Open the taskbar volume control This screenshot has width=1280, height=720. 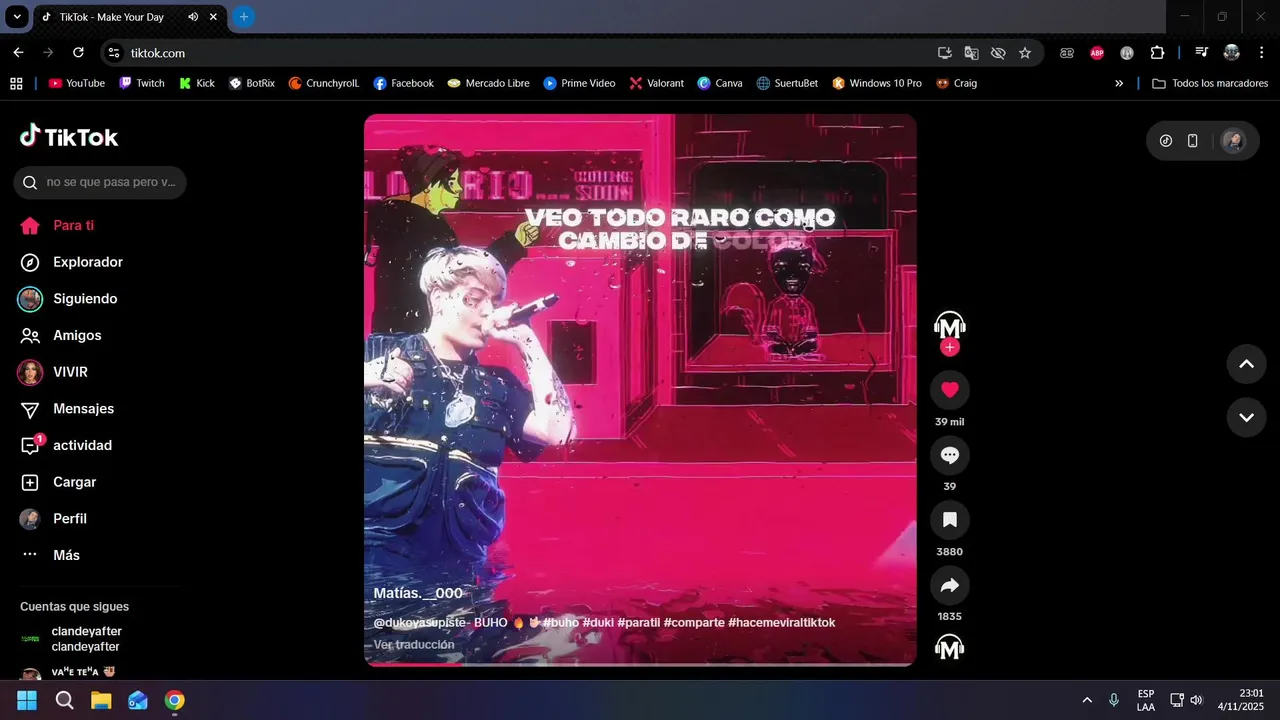pyautogui.click(x=1197, y=700)
